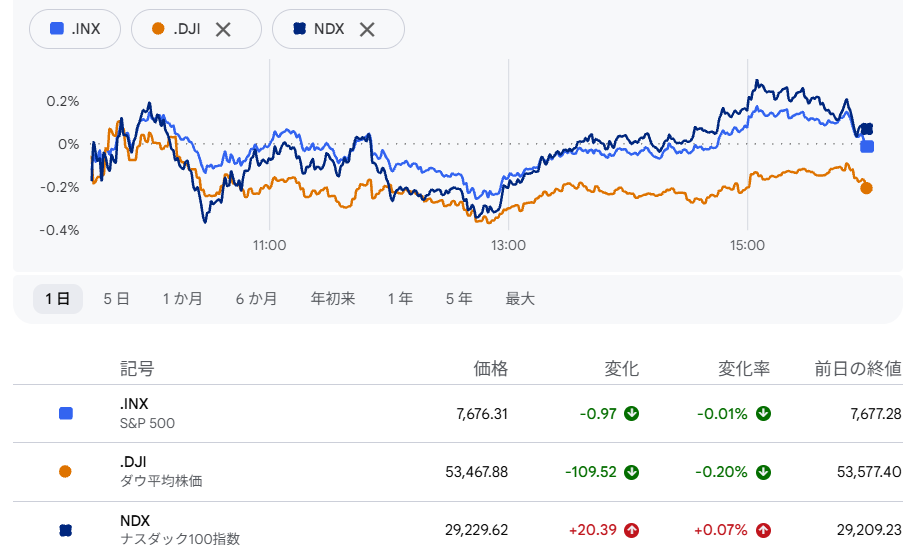Click the orange end point on chart
913x557 pixels.
pos(866,188)
